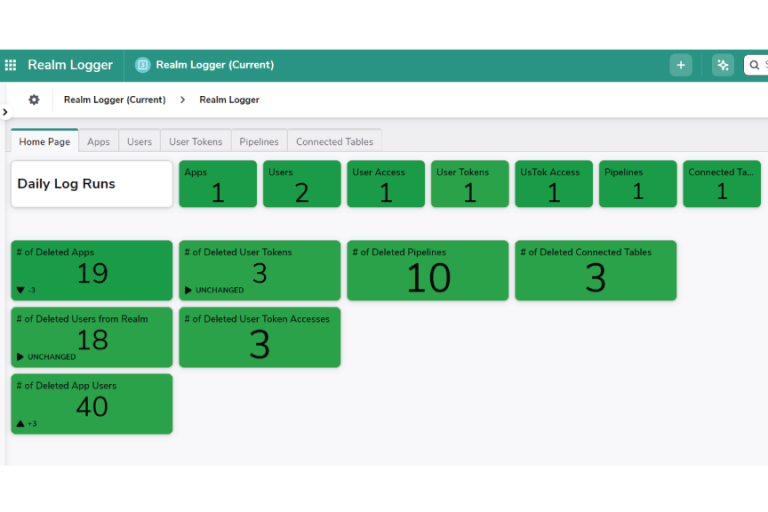The image size is (768, 512).
Task: Click the breadcrumb chevron separator
Action: [183, 100]
